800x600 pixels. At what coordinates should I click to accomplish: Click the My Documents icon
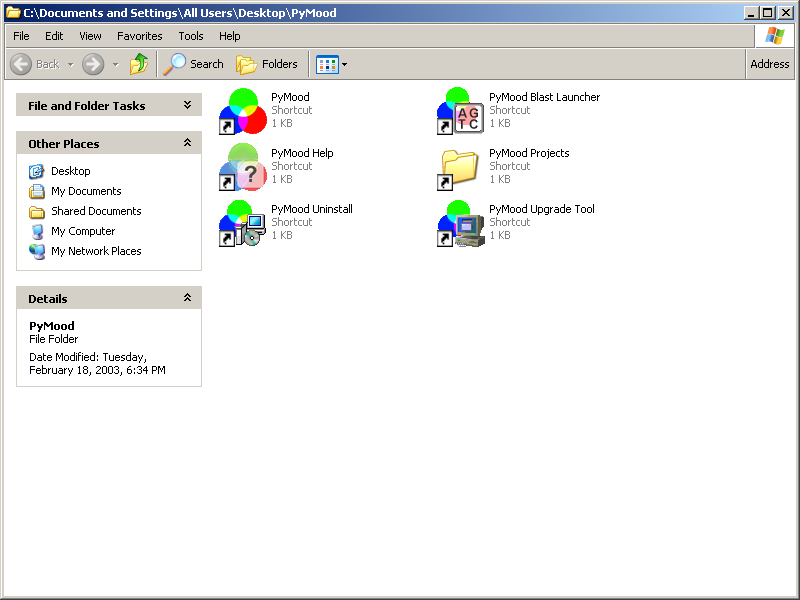(x=36, y=191)
